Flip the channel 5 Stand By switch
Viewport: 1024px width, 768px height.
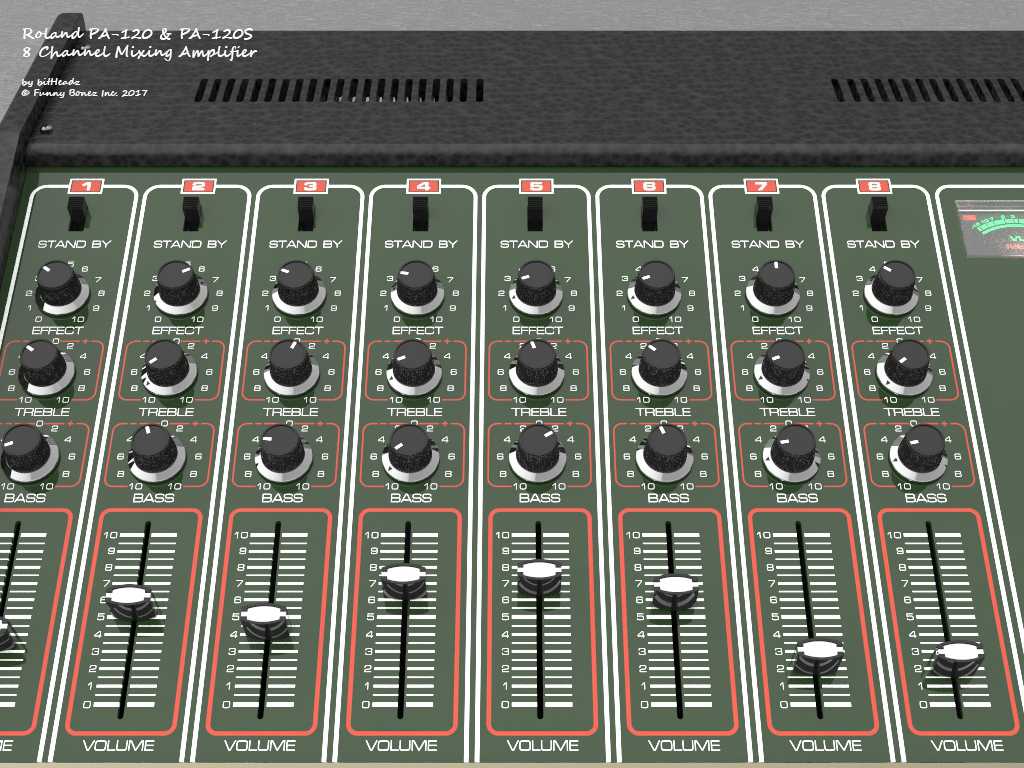tap(536, 214)
